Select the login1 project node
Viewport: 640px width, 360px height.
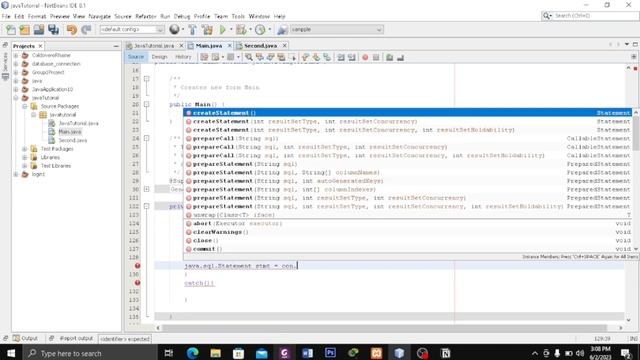pyautogui.click(x=38, y=174)
